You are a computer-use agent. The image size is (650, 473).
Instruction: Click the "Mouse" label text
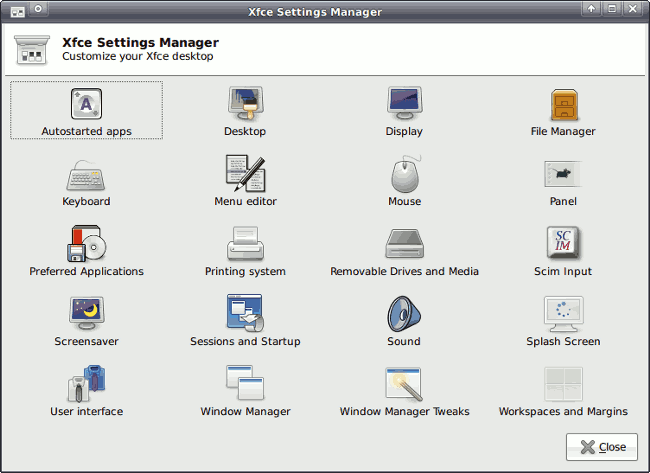405,201
